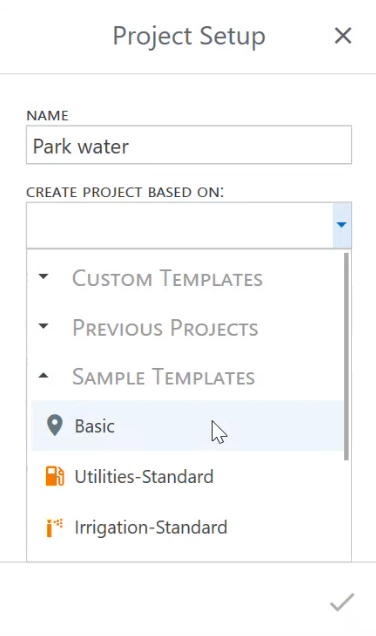The image size is (376, 636).
Task: Click the template list vertical scrollbar
Action: point(346,356)
